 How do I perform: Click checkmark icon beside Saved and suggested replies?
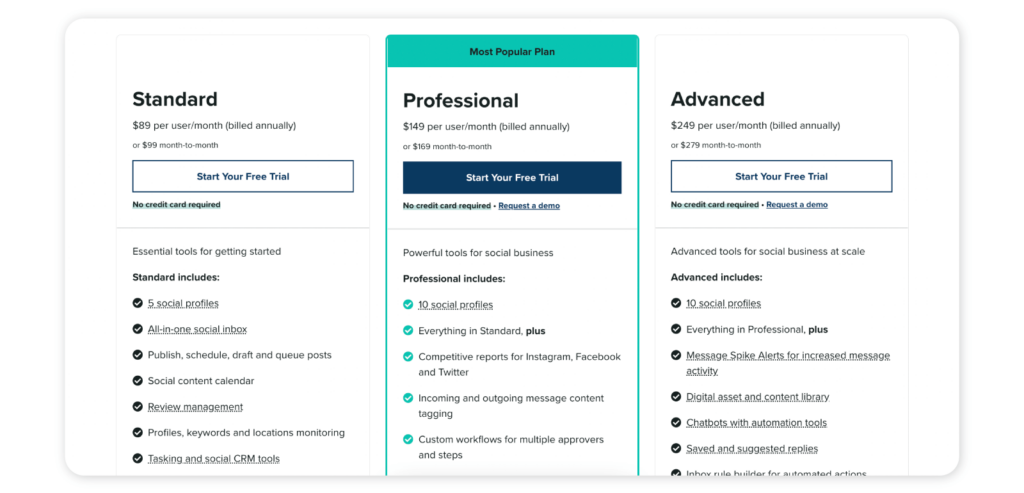(x=676, y=449)
